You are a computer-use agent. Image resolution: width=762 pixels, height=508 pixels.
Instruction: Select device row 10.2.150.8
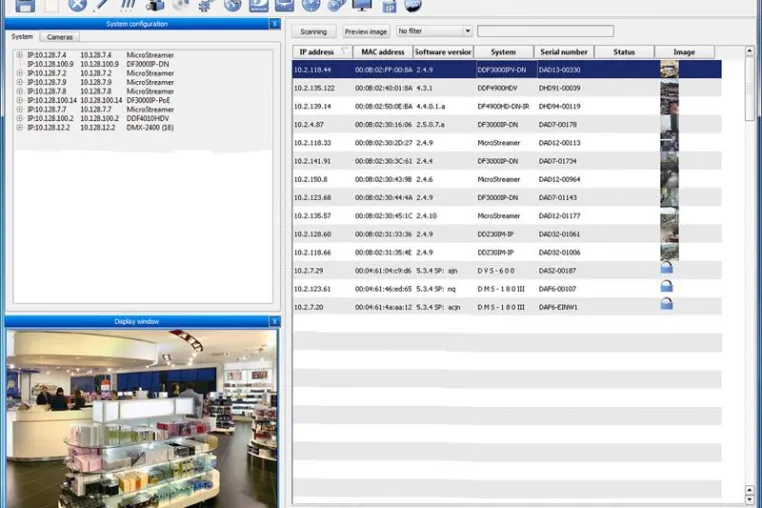(x=507, y=179)
